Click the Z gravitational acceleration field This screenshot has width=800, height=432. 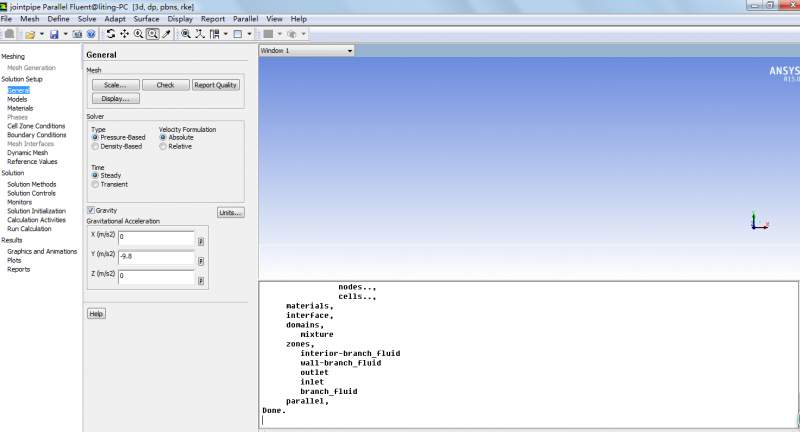coord(156,277)
